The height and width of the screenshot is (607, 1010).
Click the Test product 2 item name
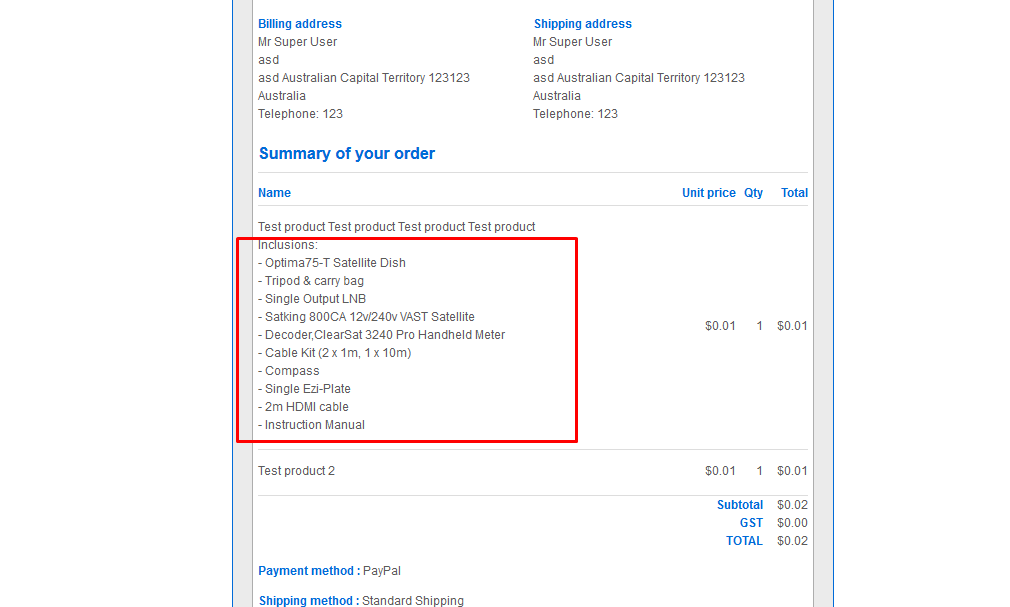tap(296, 471)
